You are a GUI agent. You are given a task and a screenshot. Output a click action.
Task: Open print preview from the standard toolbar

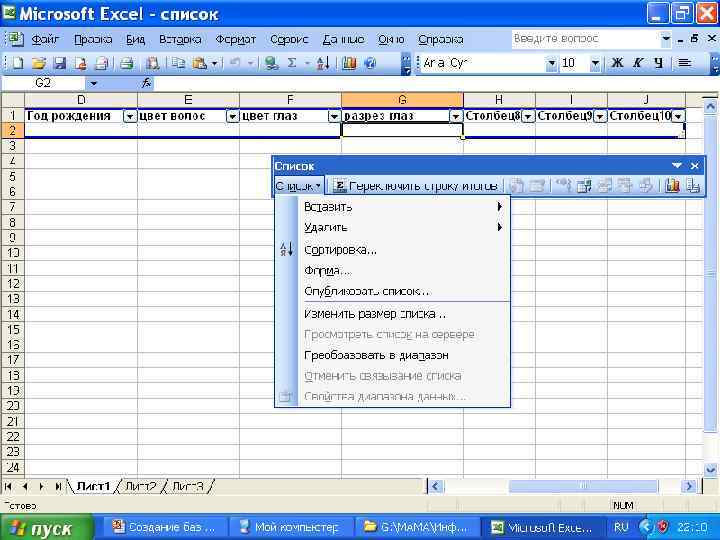tap(101, 63)
